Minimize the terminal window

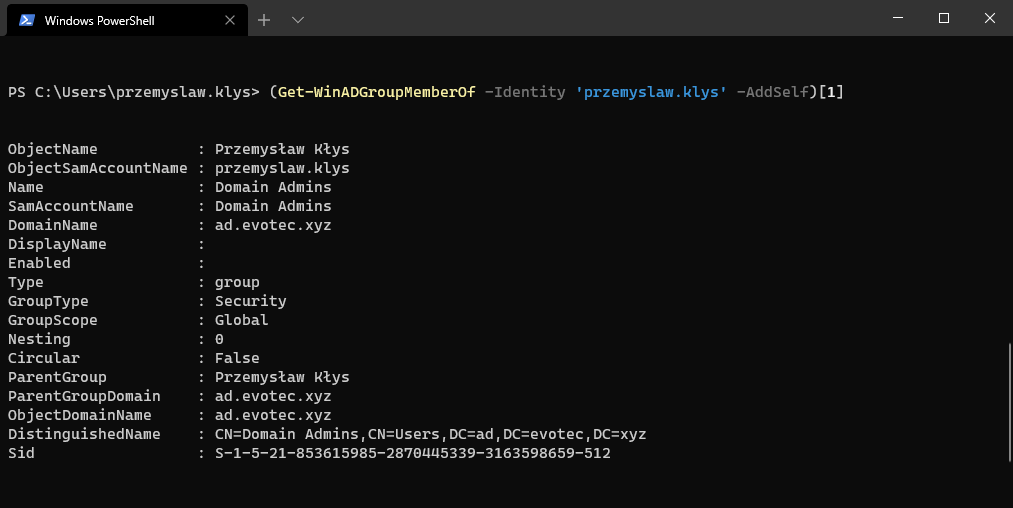click(x=897, y=18)
